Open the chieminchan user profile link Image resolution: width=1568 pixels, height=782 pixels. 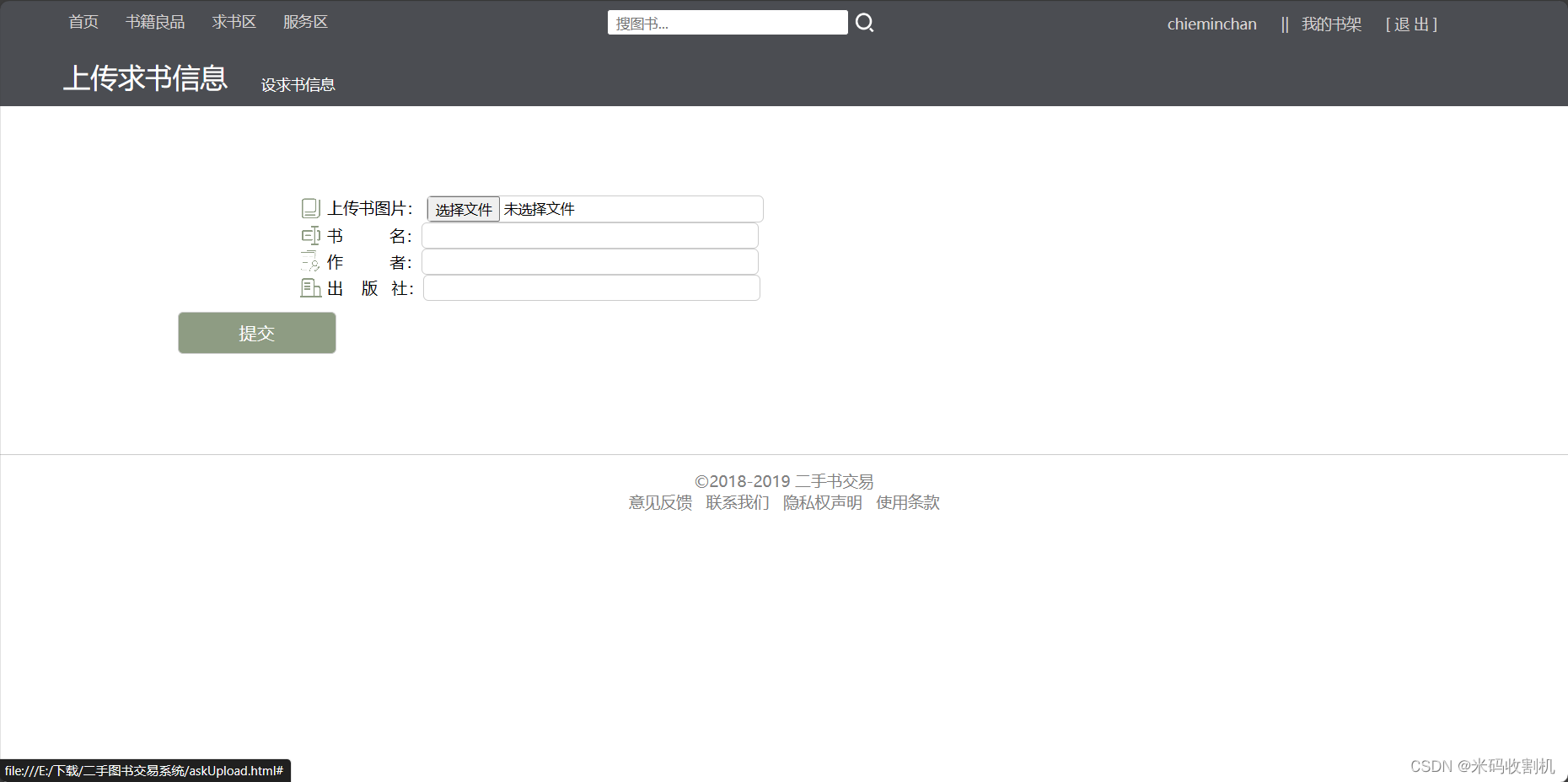click(1211, 24)
